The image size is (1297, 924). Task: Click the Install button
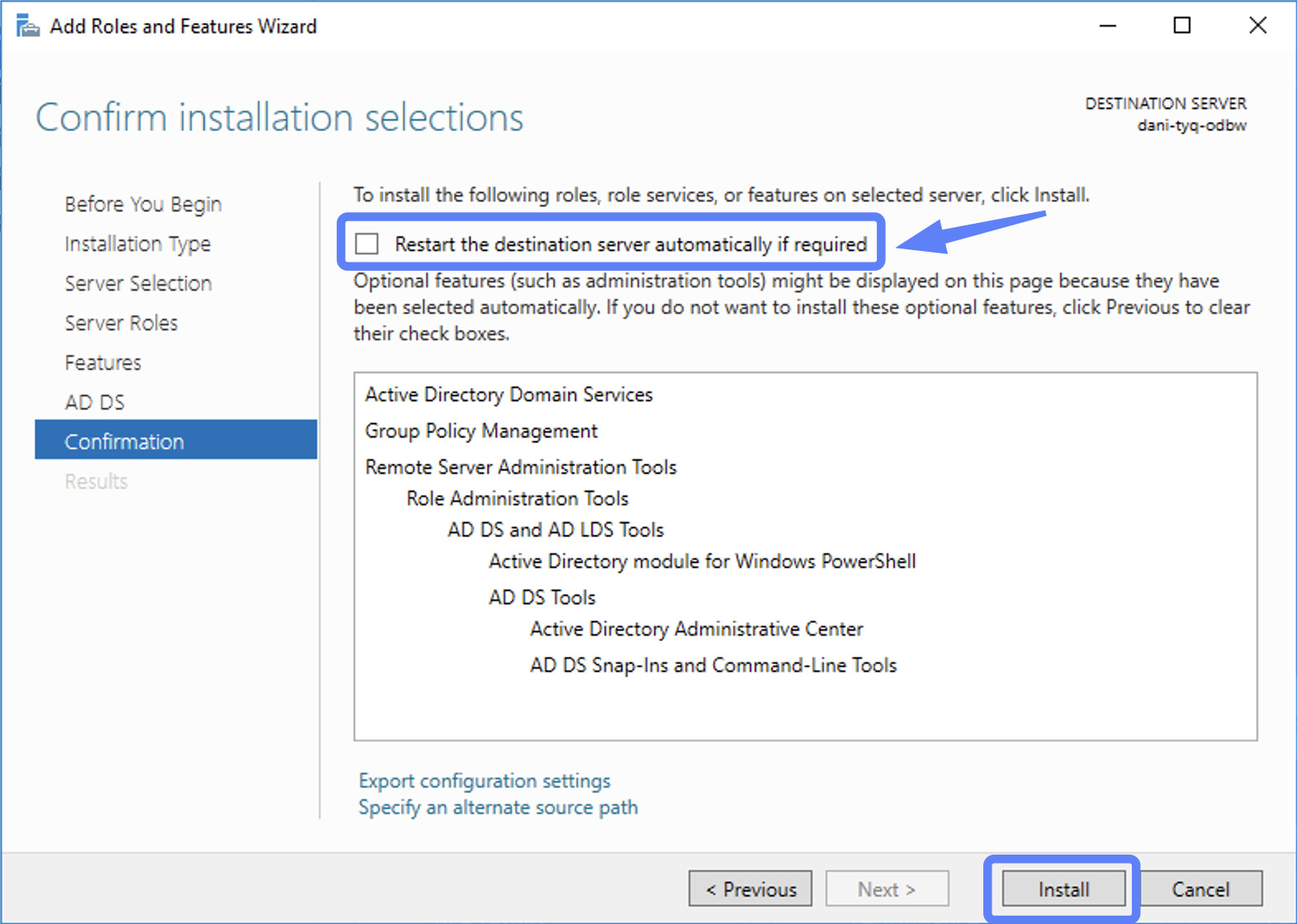pos(1063,889)
